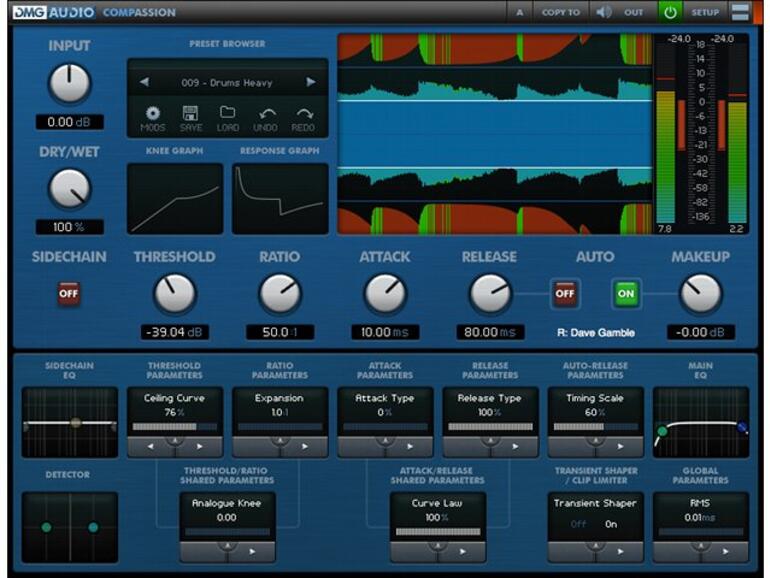
Task: Open the COPY TO menu
Action: click(560, 12)
